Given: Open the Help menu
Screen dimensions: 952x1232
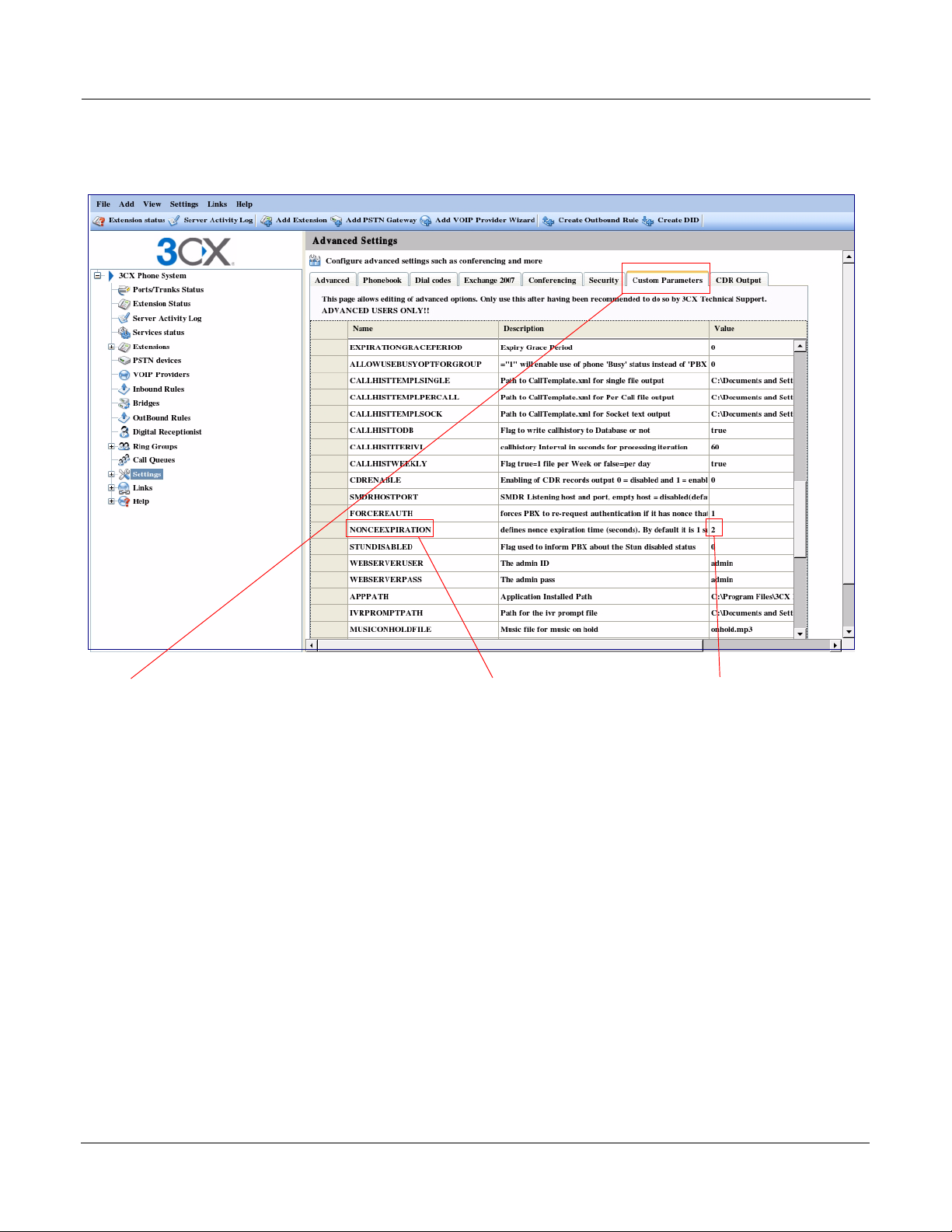Looking at the screenshot, I should 244,204.
